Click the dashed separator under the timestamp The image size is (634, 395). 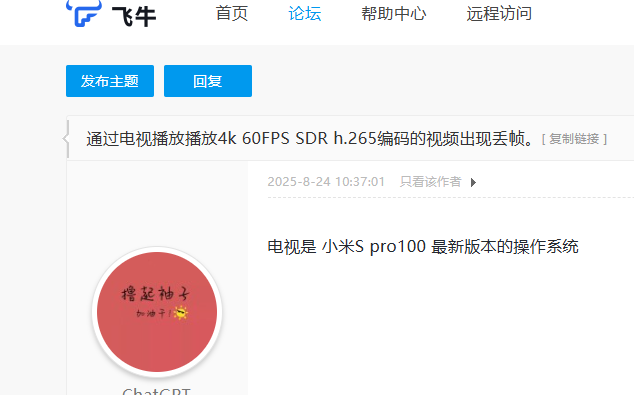pos(450,198)
